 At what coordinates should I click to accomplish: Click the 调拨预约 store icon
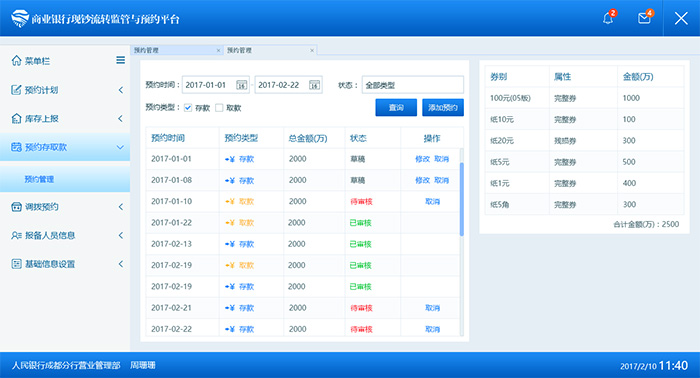click(x=16, y=207)
